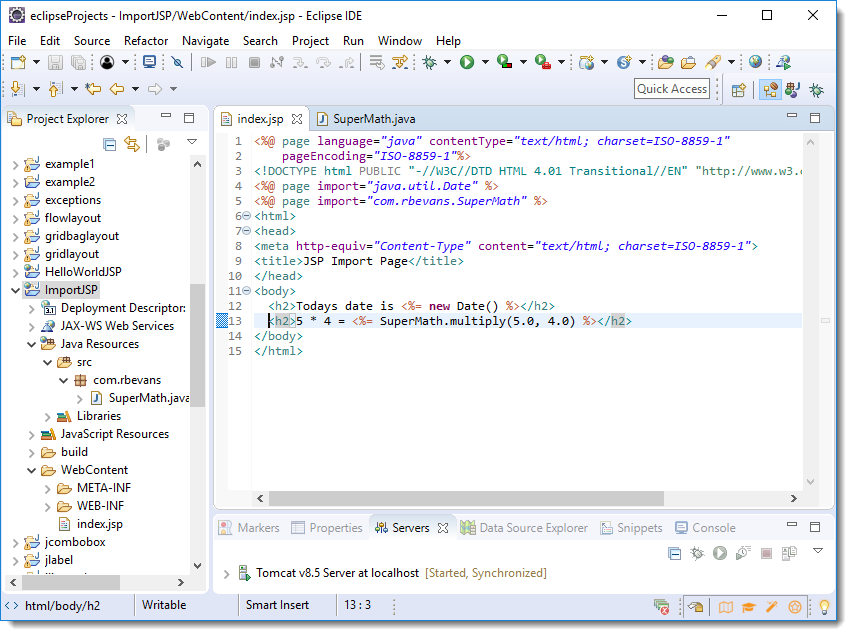Collapse the fold marker on body line 11

pos(247,291)
